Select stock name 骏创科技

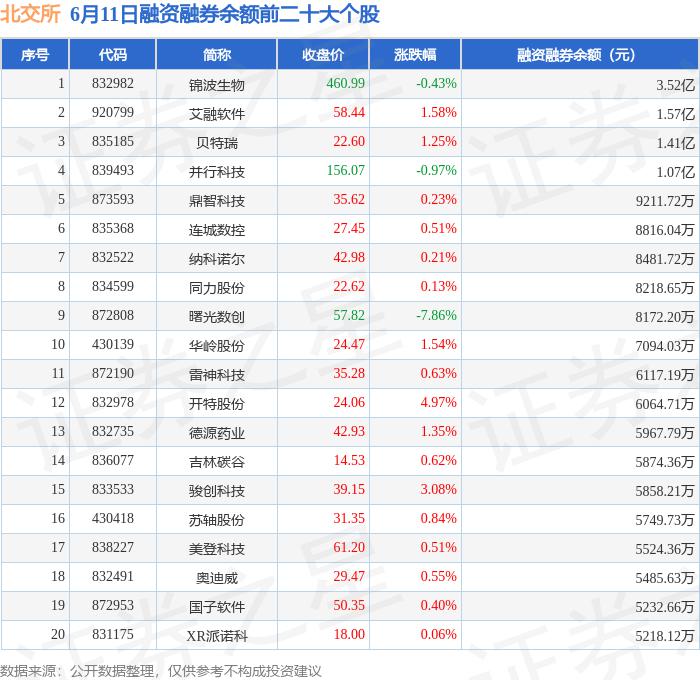pyautogui.click(x=217, y=491)
